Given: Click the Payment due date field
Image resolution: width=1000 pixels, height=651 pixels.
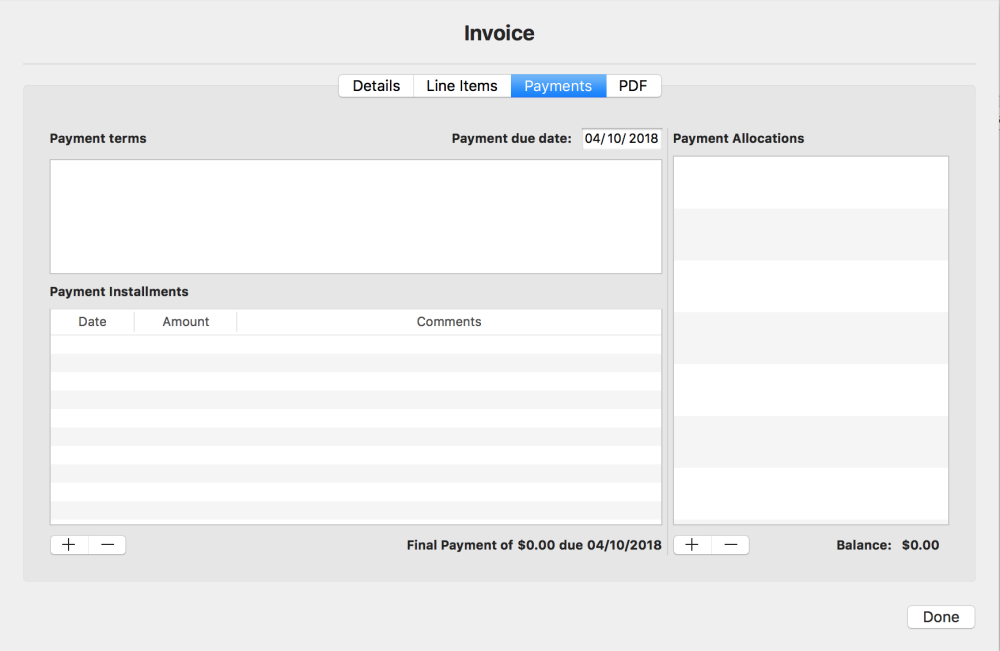Looking at the screenshot, I should coord(622,138).
